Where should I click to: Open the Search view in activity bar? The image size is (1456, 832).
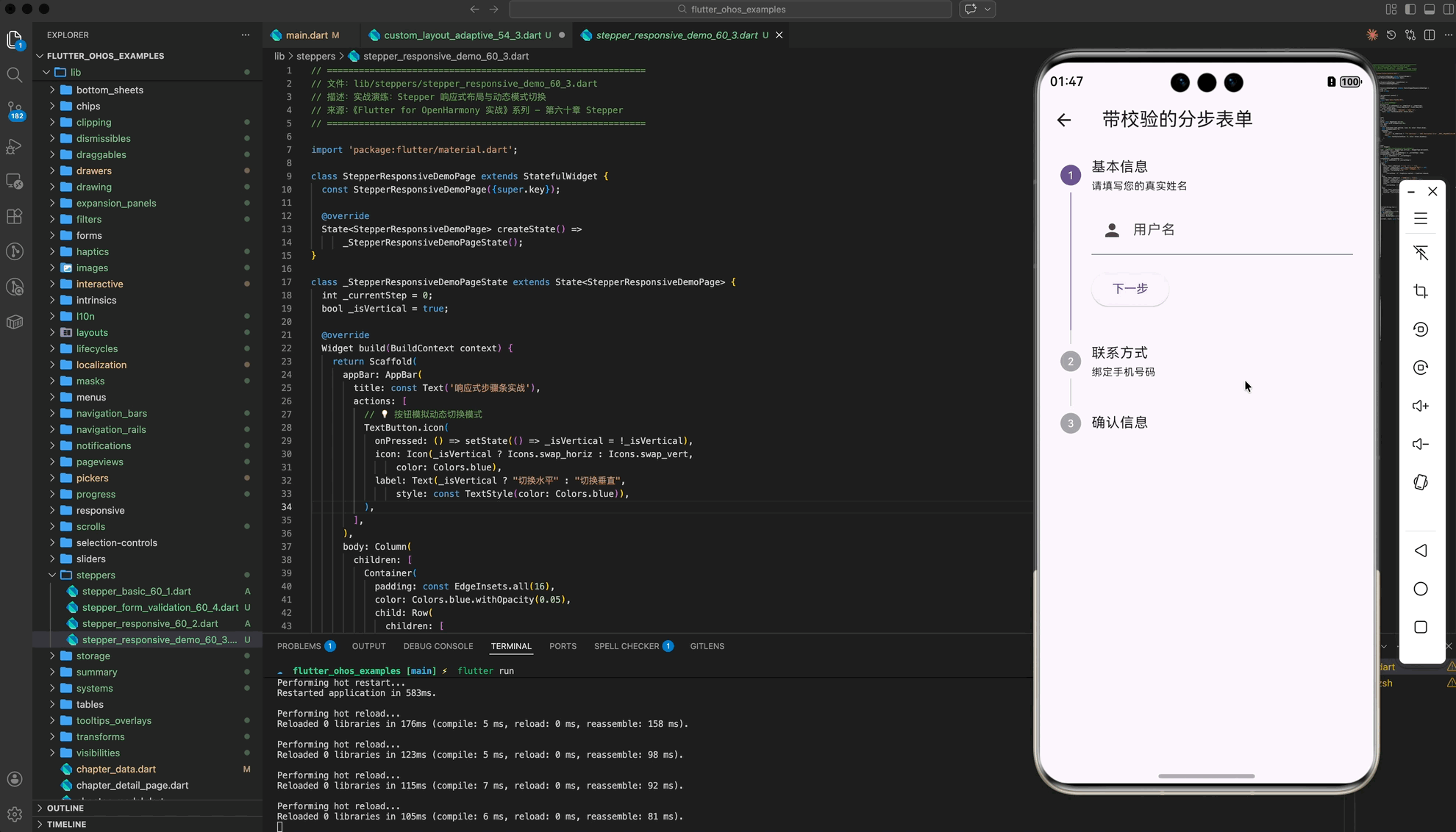(15, 75)
